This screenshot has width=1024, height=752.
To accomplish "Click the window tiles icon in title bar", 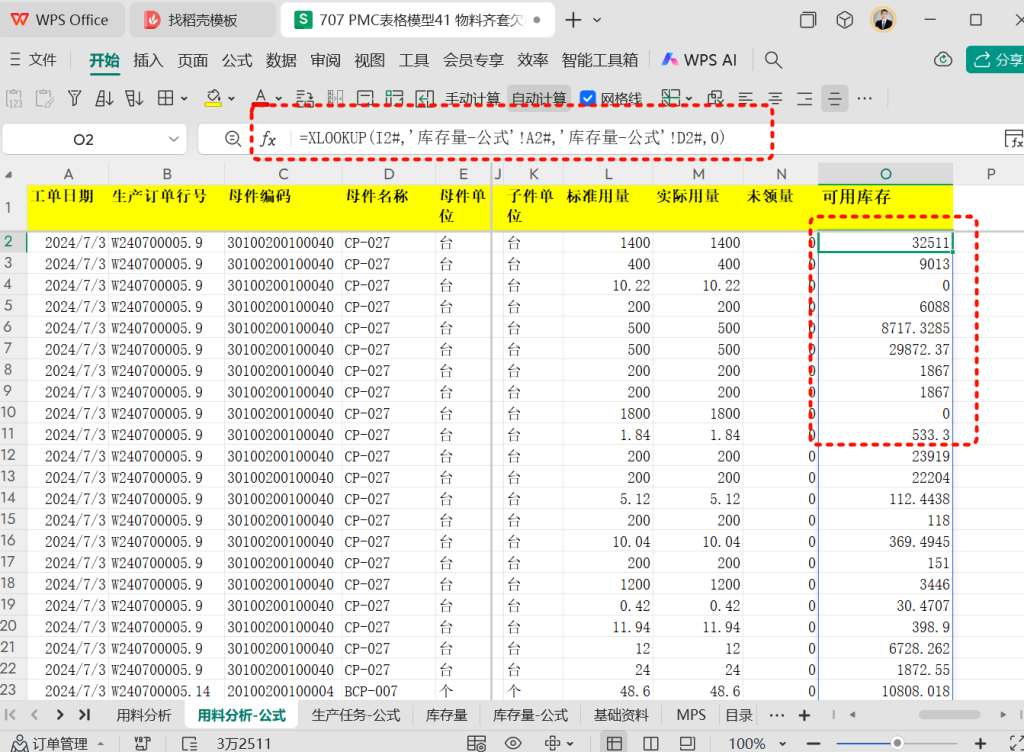I will (x=808, y=20).
